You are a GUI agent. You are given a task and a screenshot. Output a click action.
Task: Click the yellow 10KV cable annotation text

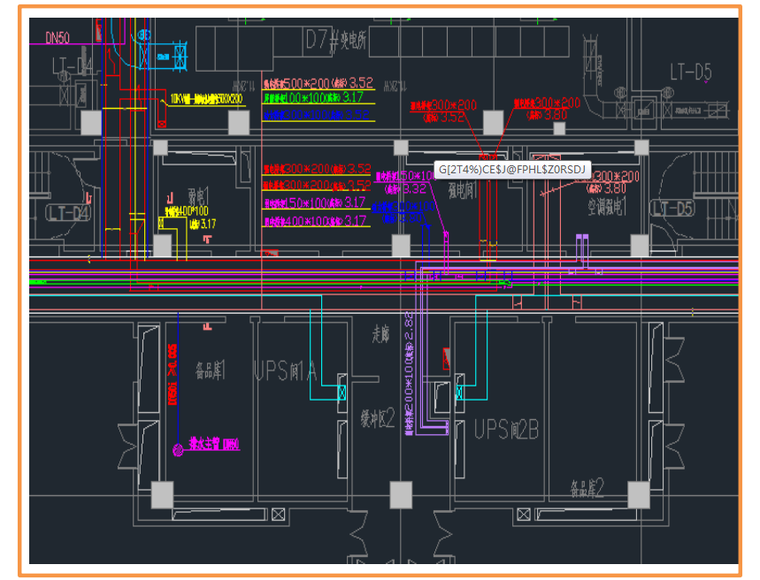(208, 99)
